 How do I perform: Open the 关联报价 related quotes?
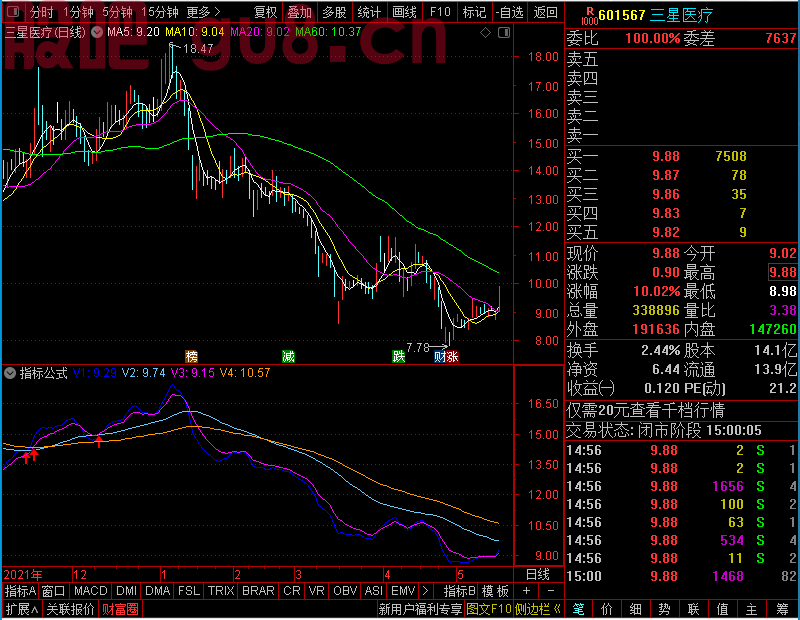pyautogui.click(x=70, y=609)
